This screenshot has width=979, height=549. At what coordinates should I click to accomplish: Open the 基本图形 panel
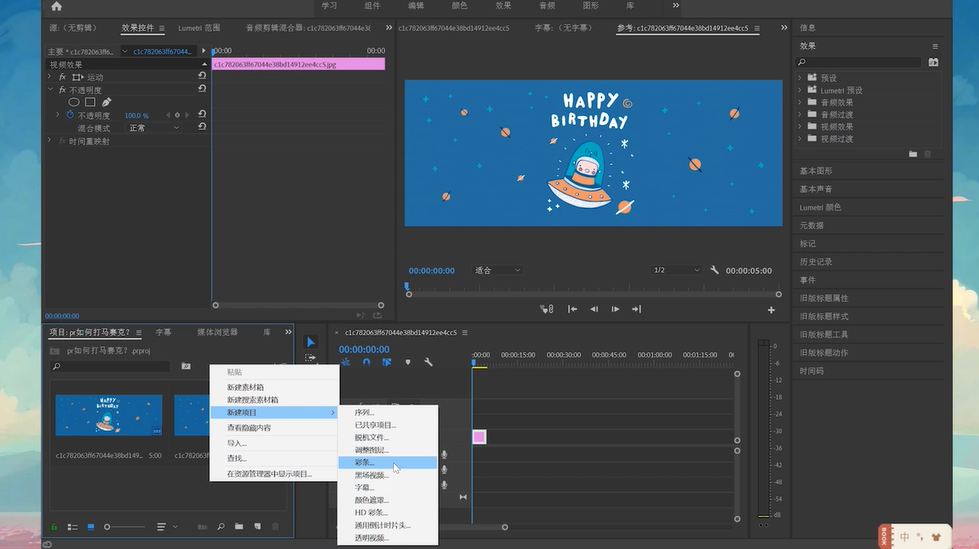(816, 171)
